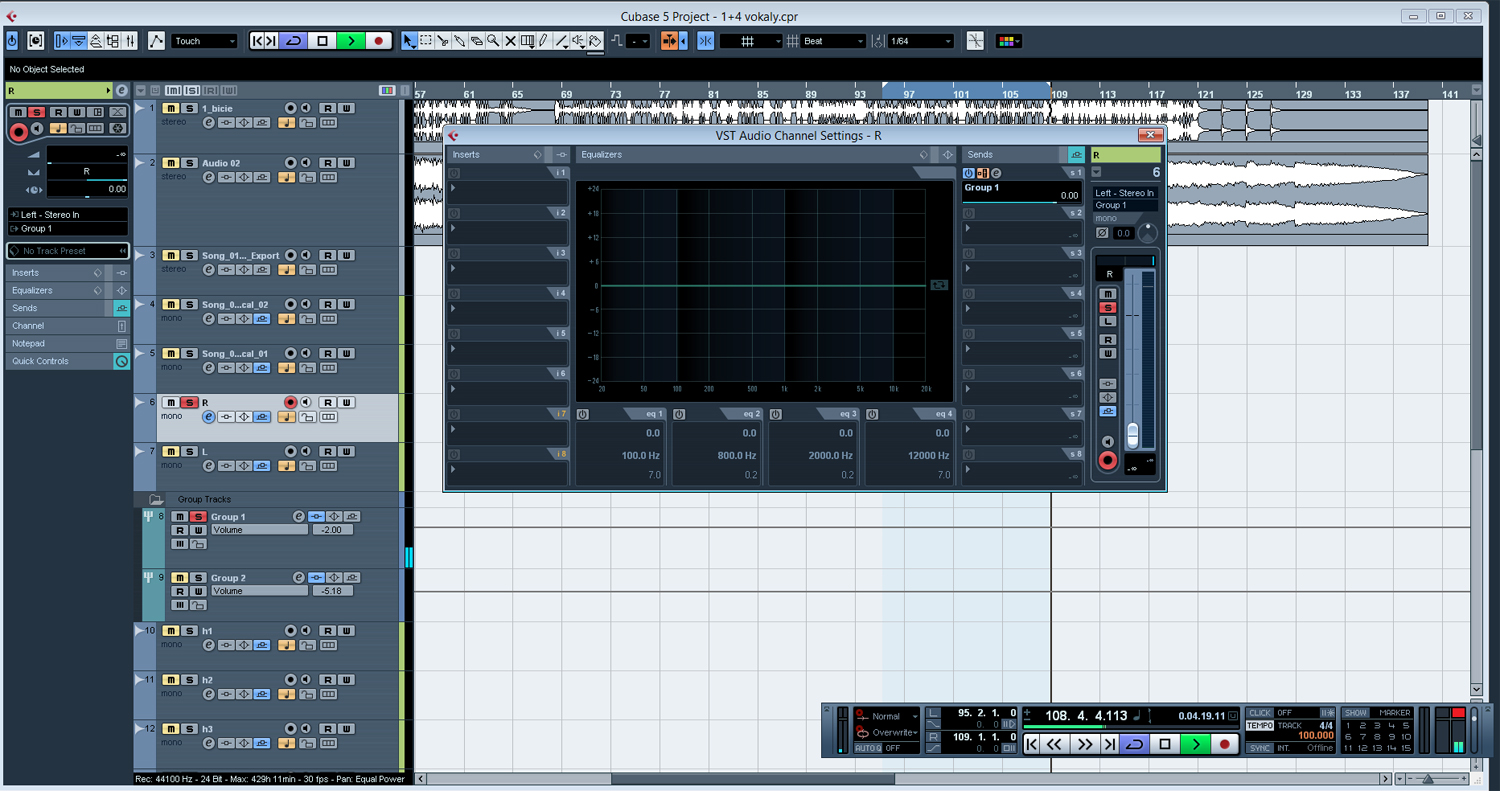This screenshot has width=1500, height=791.
Task: Toggle Solo on Group 1 track
Action: coord(198,517)
